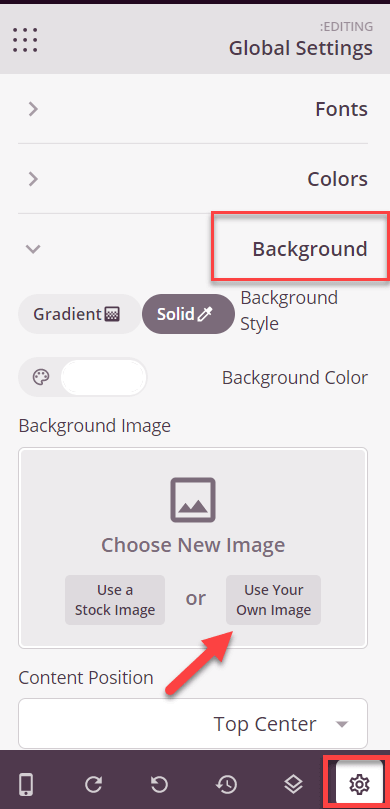Expand the Fonts section chevron
The height and width of the screenshot is (809, 390).
[34, 109]
